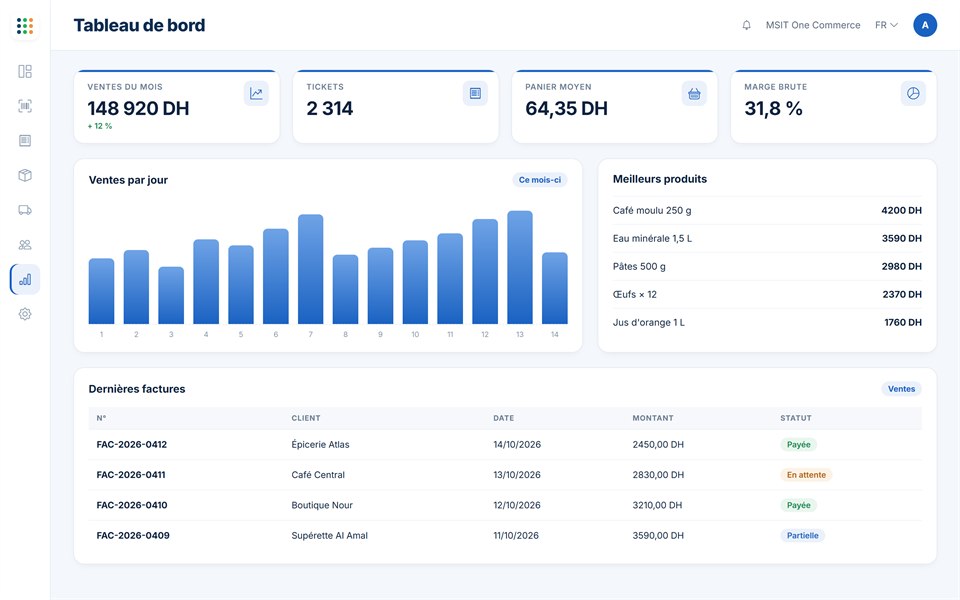960x600 pixels.
Task: Click the amount 3210,00 DH
Action: click(657, 505)
